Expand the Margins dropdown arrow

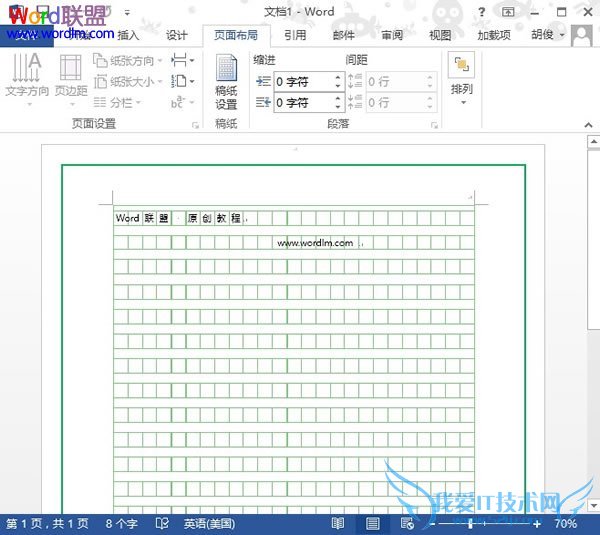click(73, 104)
